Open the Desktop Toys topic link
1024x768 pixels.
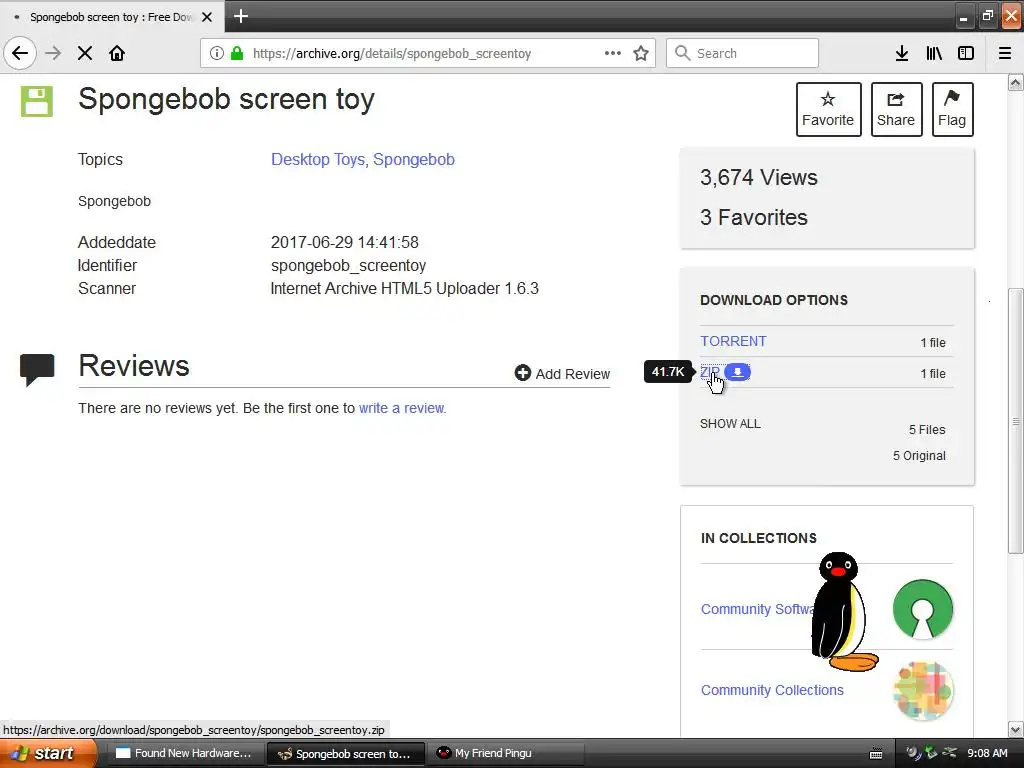(317, 159)
